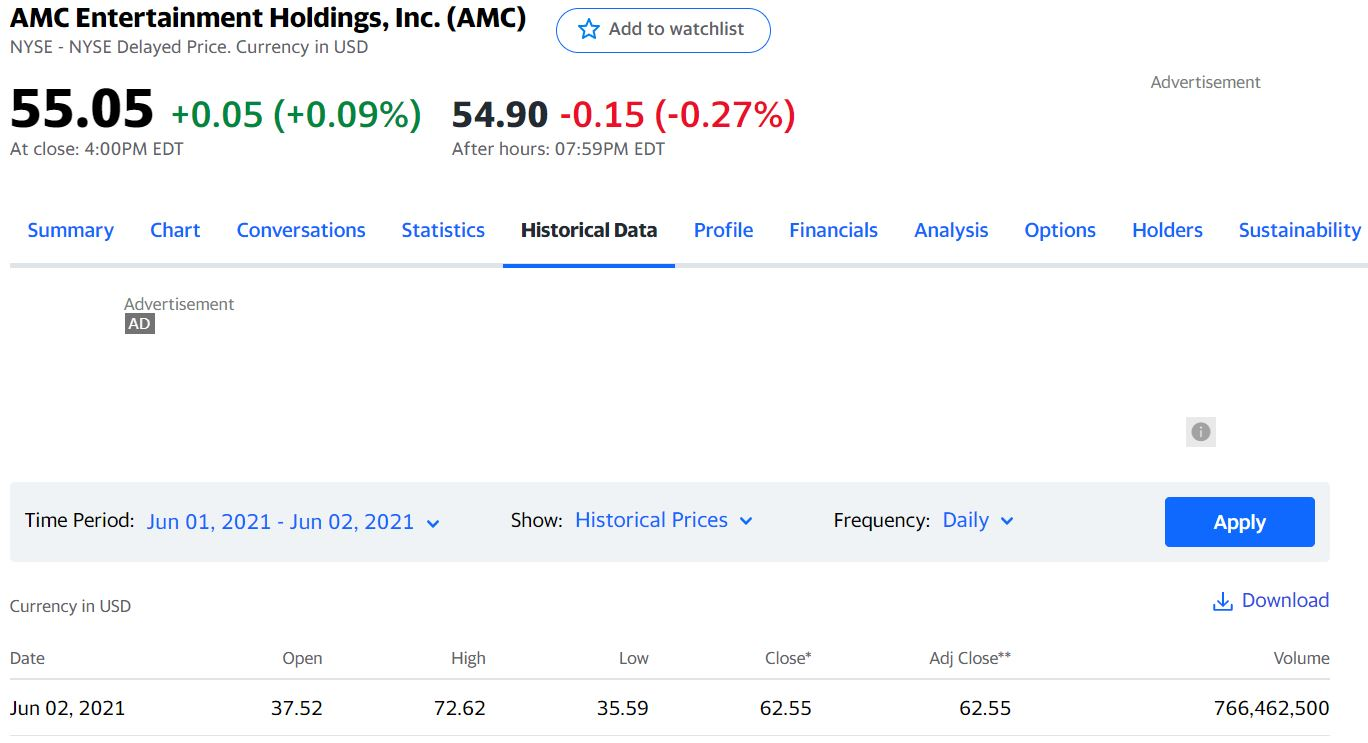Screen dimensions: 1368x743
Task: Open the Holders tab
Action: coord(1167,230)
